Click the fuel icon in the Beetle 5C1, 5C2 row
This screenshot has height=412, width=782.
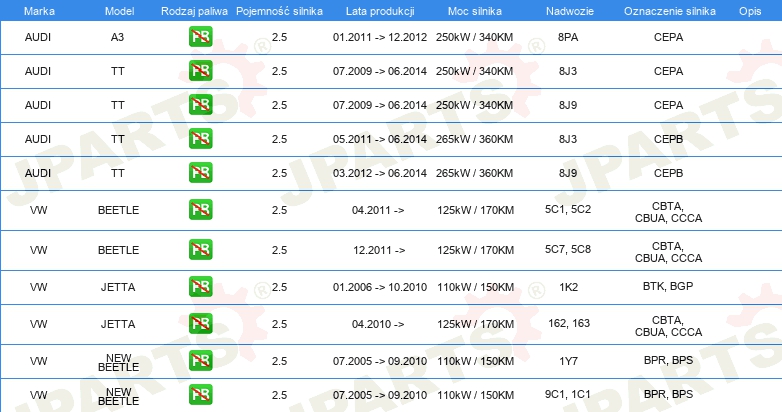click(x=200, y=209)
